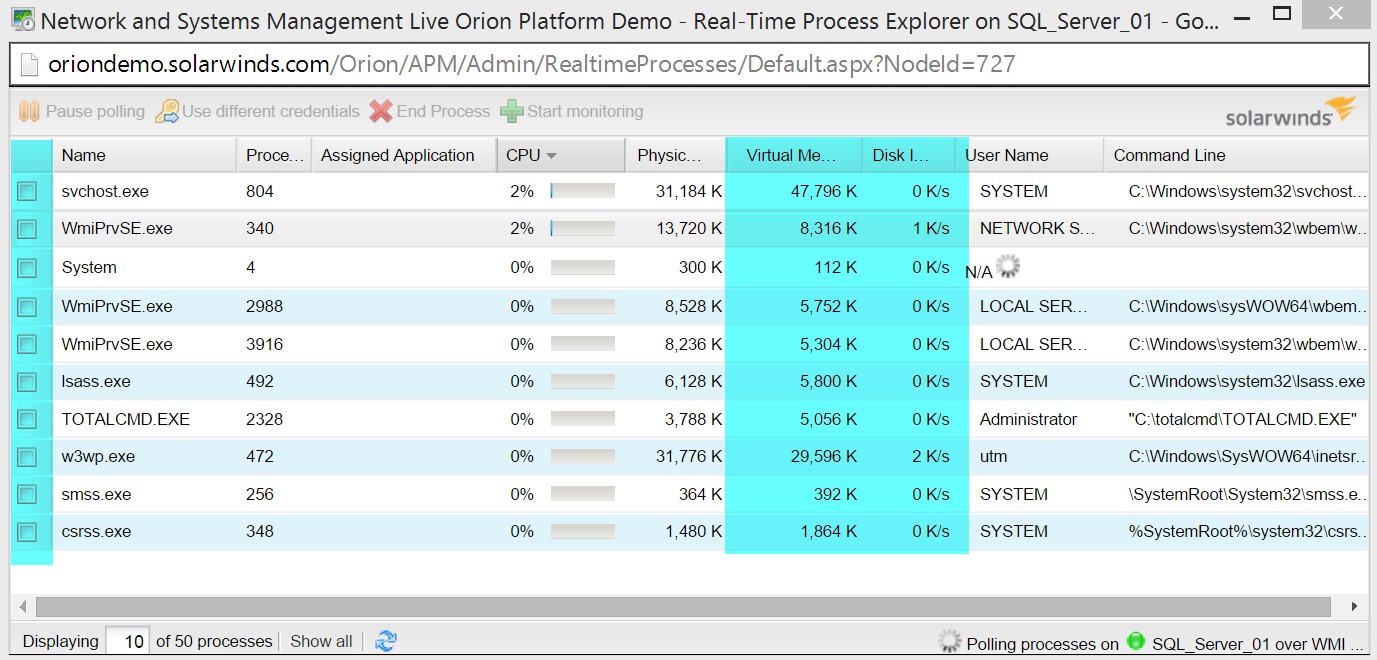Click the scrollbar left arrow

23,606
